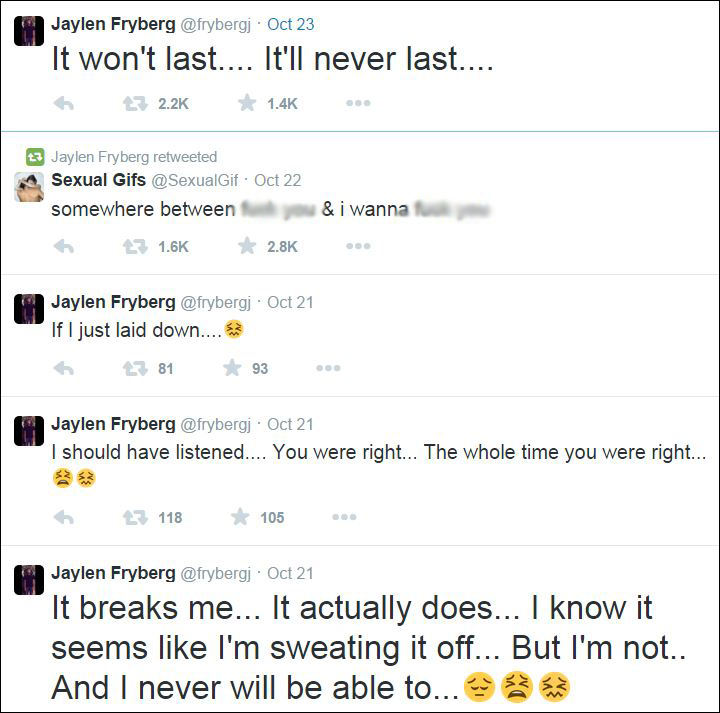Viewport: 720px width, 713px height.
Task: Favorite the Sexual Gifs post
Action: pos(247,246)
